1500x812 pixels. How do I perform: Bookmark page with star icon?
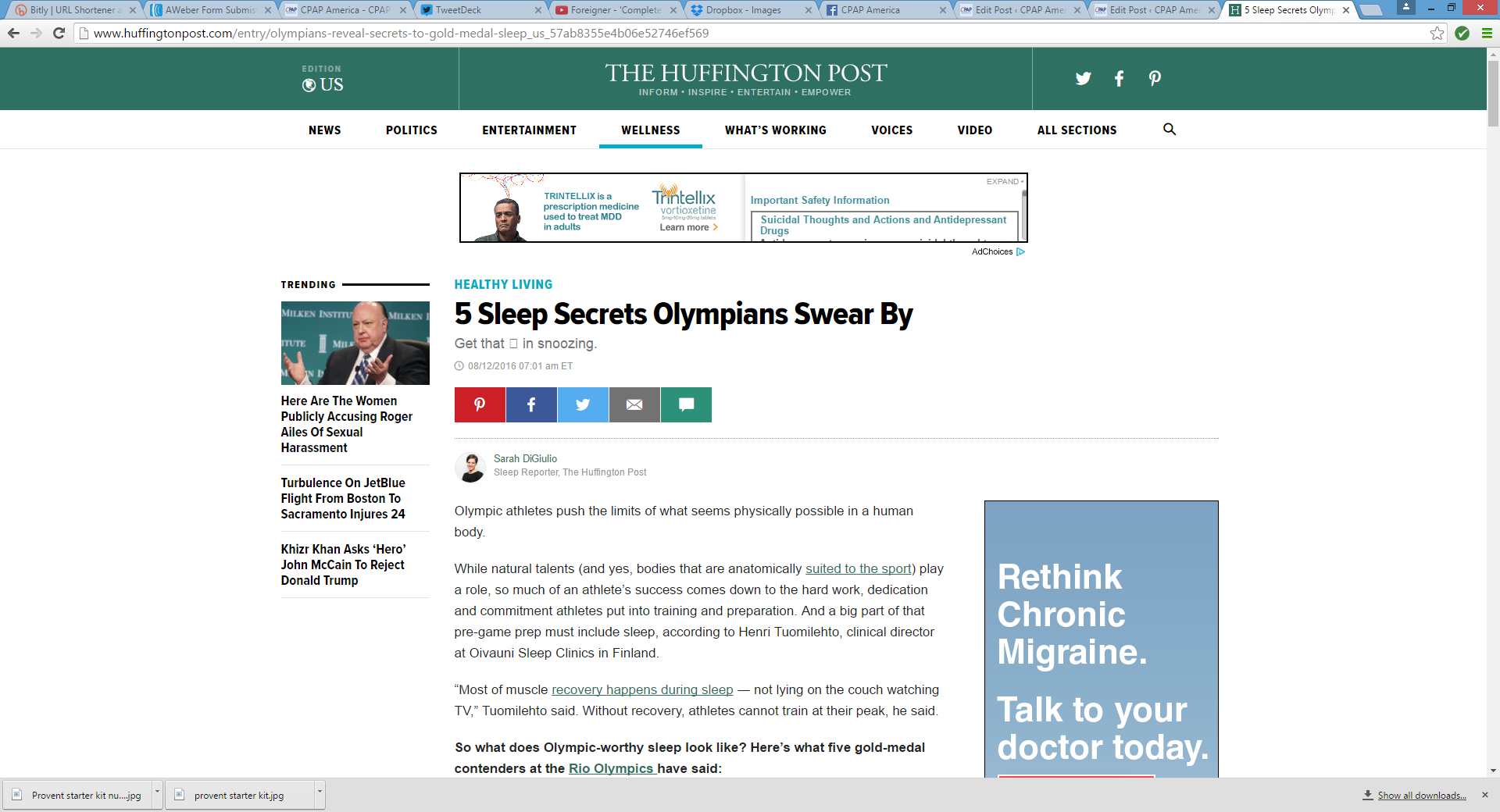1437,33
